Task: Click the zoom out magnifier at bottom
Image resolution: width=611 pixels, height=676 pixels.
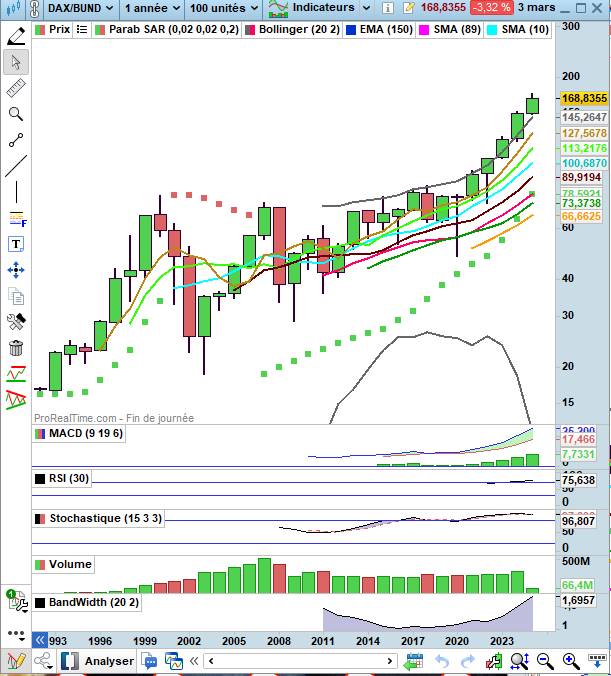Action: [x=545, y=661]
